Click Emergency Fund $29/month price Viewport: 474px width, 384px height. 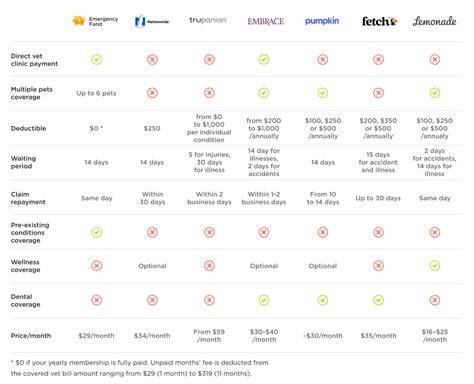96,336
